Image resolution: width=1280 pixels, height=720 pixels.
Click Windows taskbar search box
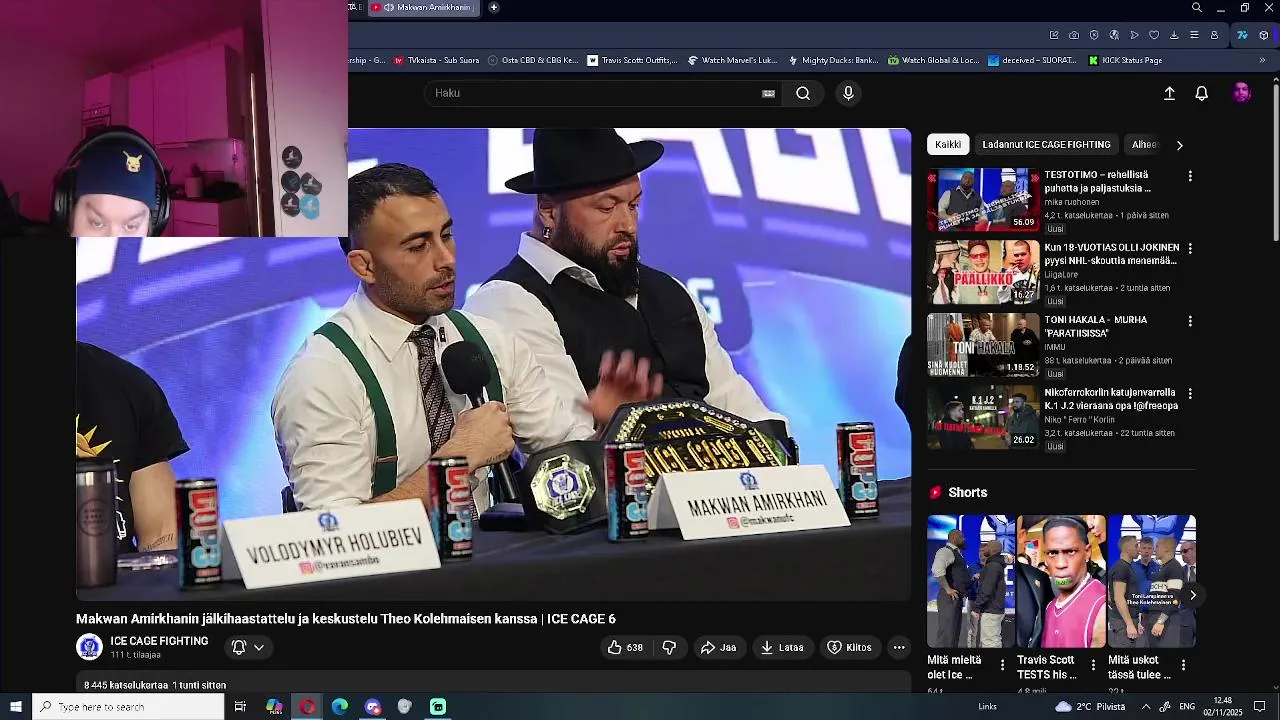tap(128, 707)
